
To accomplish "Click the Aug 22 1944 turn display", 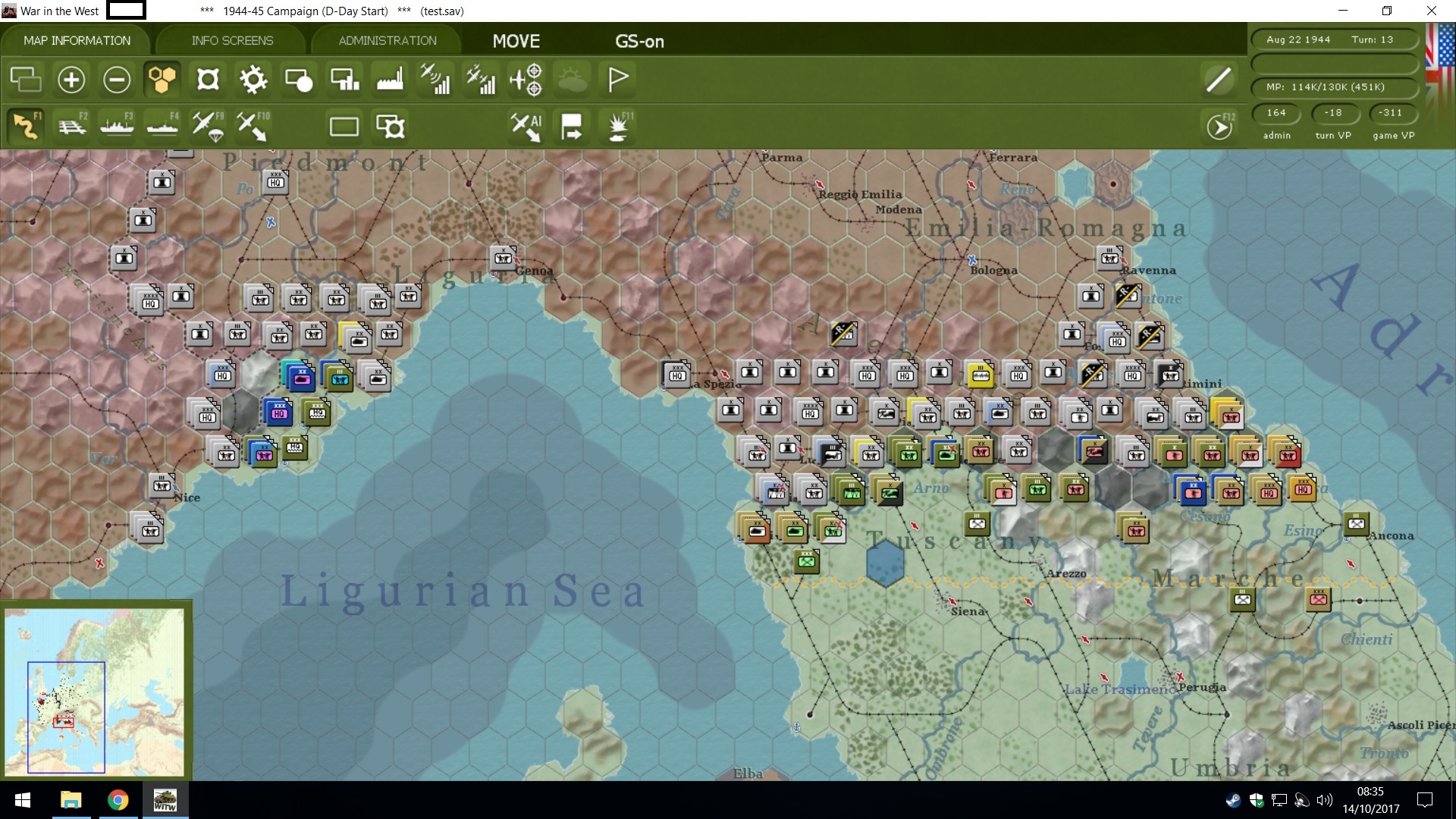I will [1333, 39].
